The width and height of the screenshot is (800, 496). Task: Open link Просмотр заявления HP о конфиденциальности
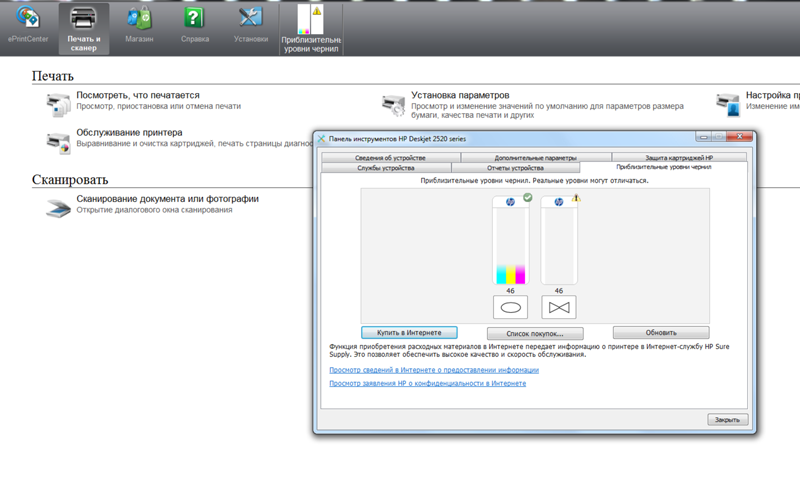point(428,383)
